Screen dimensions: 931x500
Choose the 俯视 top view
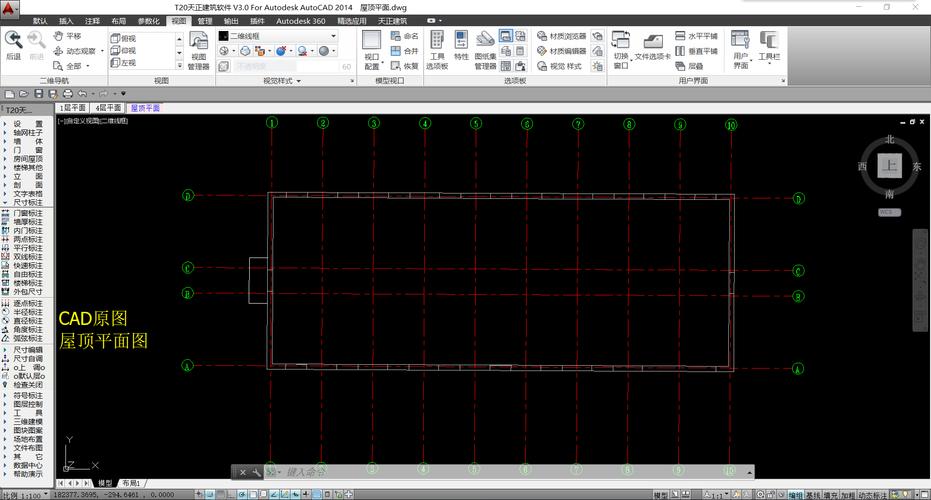(124, 39)
